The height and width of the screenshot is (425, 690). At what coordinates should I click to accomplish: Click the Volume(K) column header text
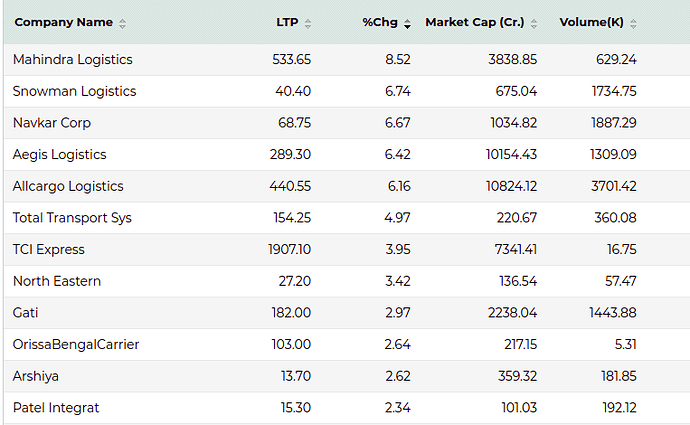591,22
